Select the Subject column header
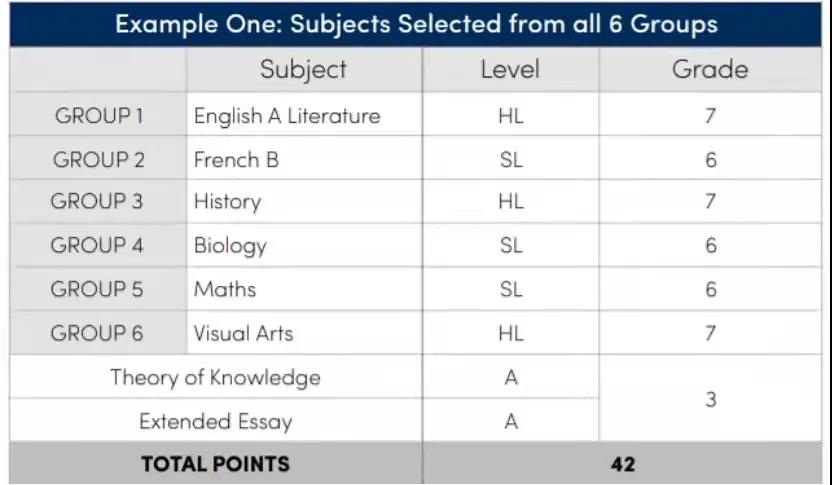Screen dimensions: 832x485 [304, 70]
